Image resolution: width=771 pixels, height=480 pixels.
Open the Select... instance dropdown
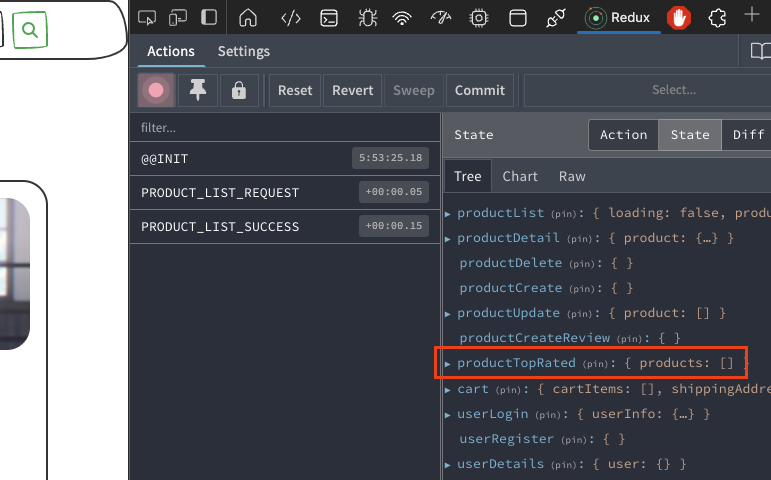pos(647,90)
